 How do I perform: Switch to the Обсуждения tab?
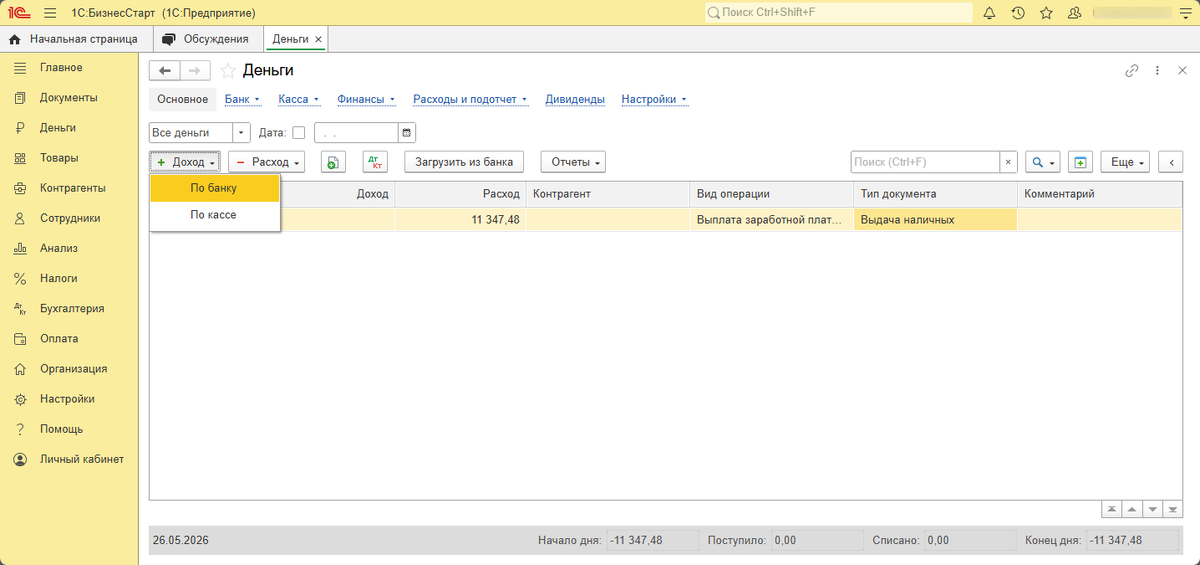[x=208, y=39]
